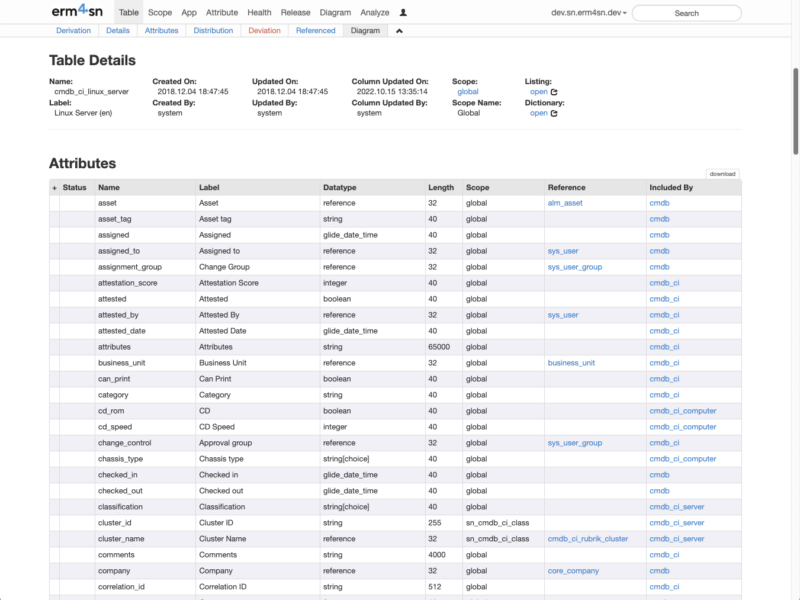The image size is (800, 600).
Task: Collapse the tab bar using the chevron icon
Action: (x=401, y=30)
